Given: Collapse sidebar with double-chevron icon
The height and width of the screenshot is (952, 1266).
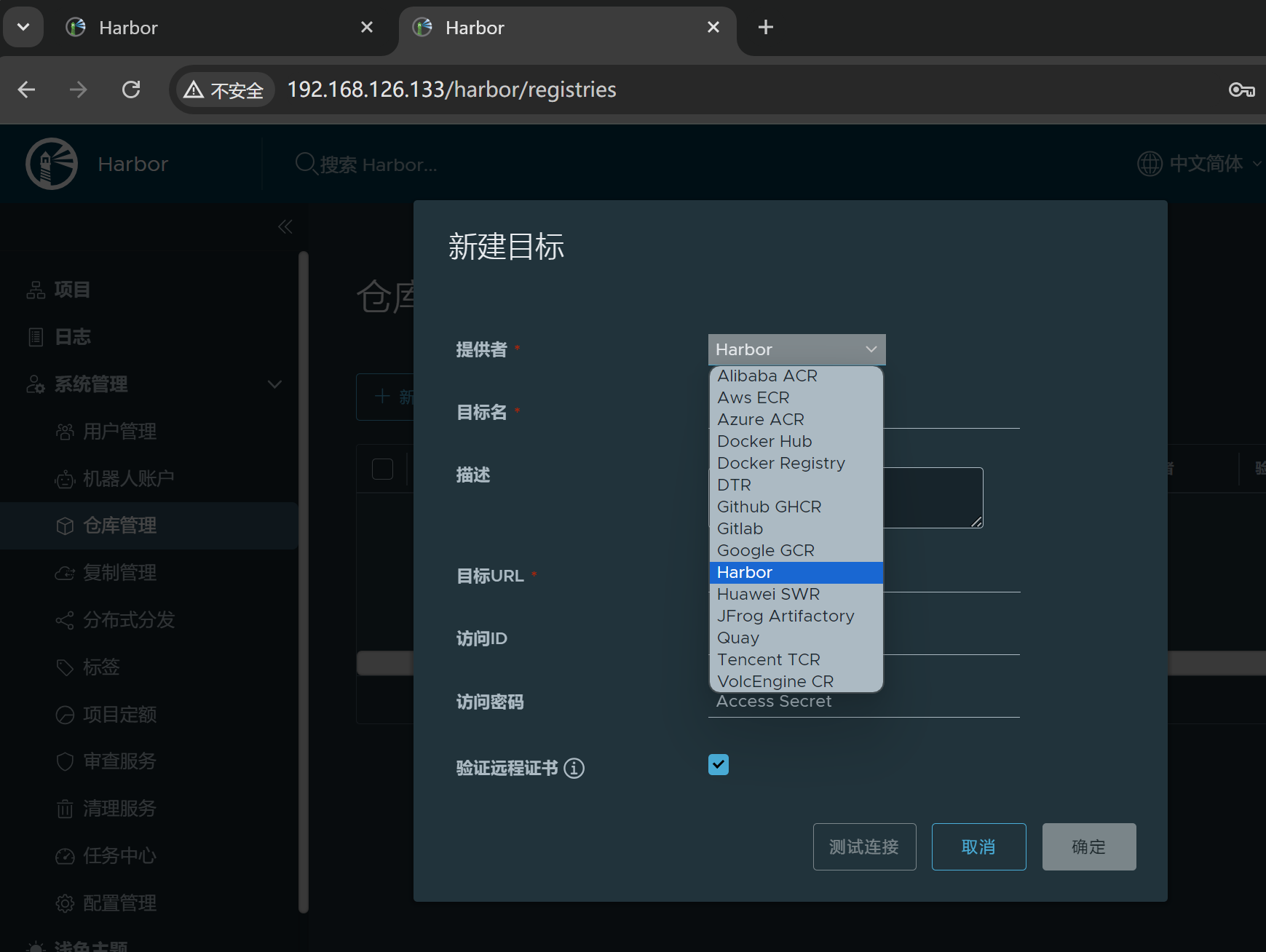Looking at the screenshot, I should tap(285, 227).
